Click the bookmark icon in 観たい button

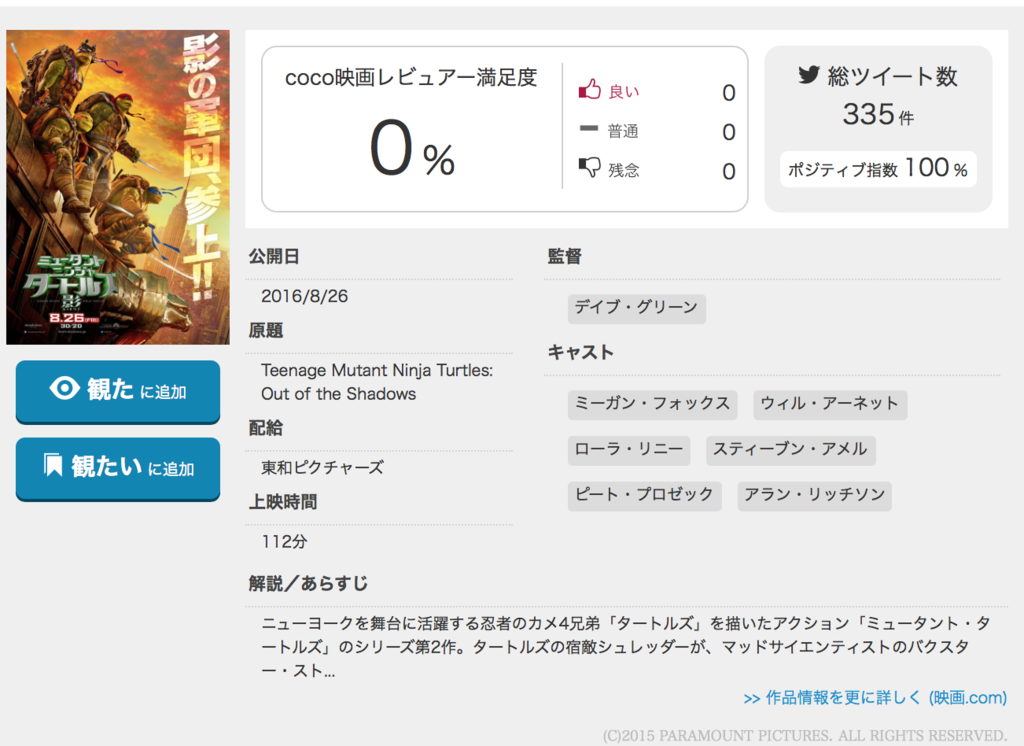pyautogui.click(x=53, y=465)
